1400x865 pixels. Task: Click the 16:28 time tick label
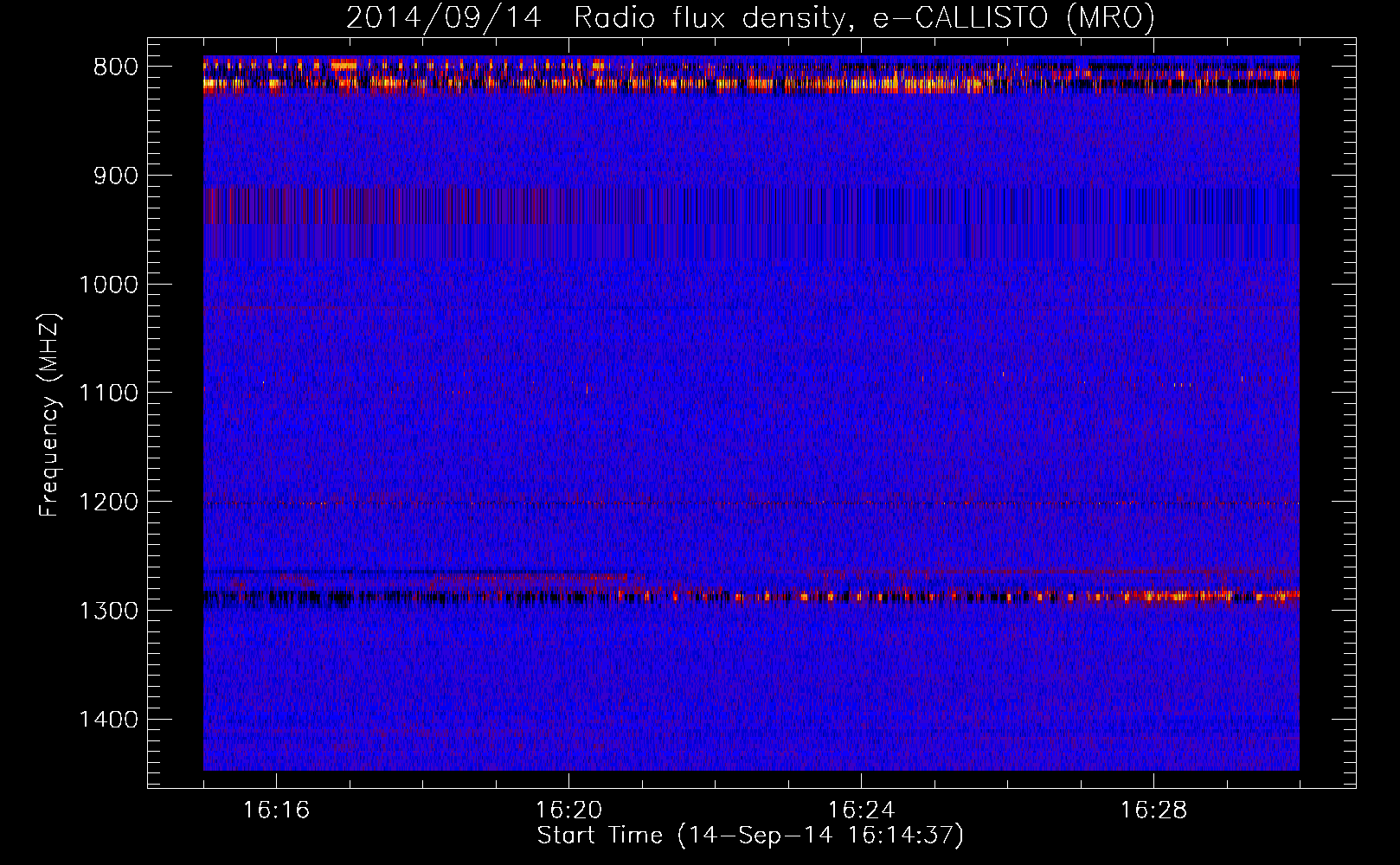pos(1153,811)
